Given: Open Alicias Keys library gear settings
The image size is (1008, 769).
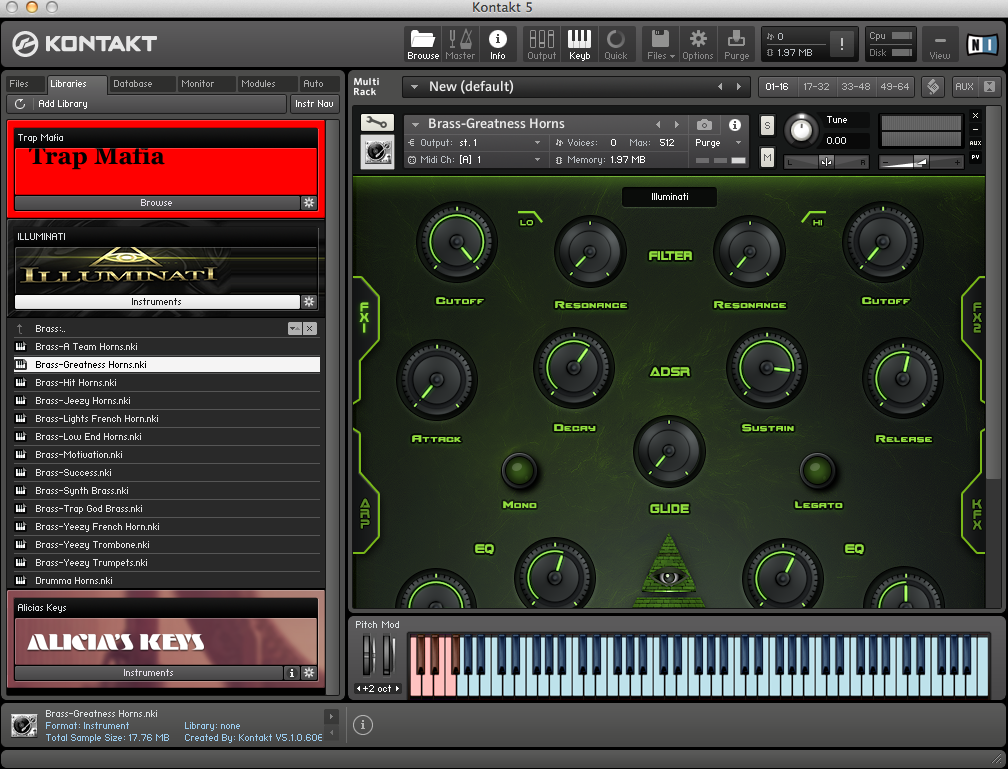Looking at the screenshot, I should (x=309, y=673).
